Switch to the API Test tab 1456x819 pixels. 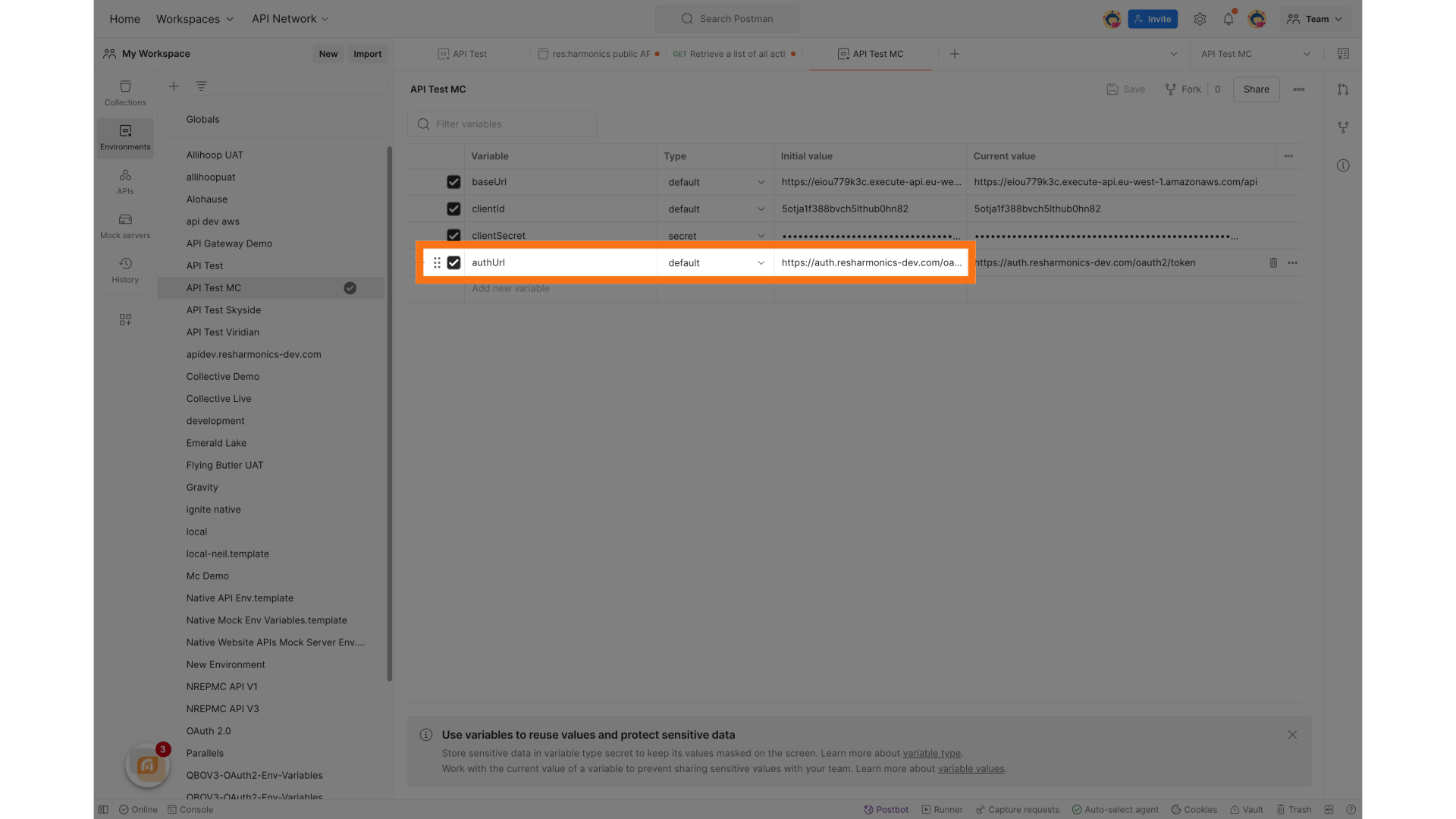pyautogui.click(x=462, y=54)
